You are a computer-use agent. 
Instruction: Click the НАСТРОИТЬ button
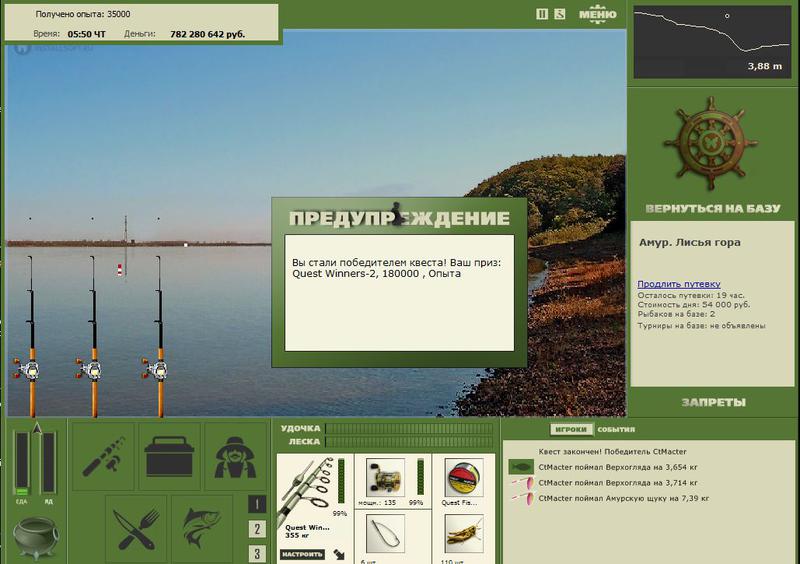(x=302, y=554)
